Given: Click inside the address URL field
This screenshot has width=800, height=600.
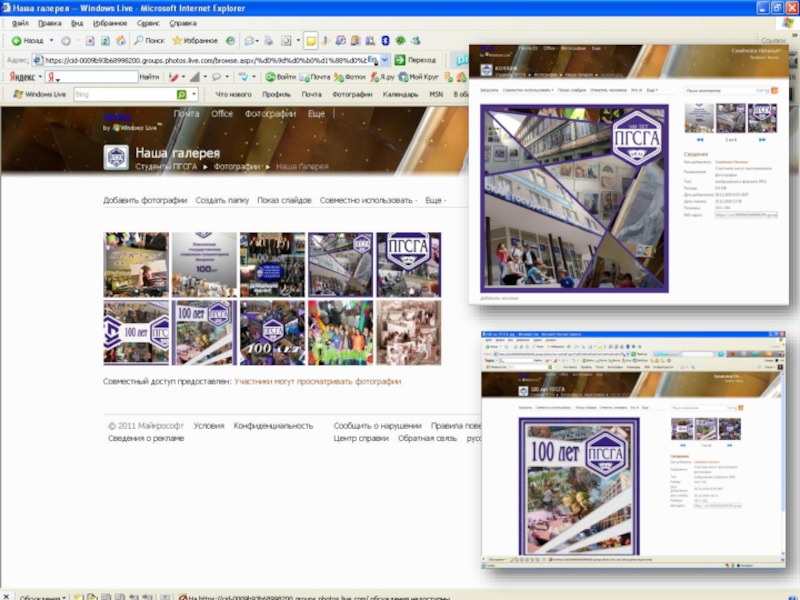Looking at the screenshot, I should coord(204,60).
